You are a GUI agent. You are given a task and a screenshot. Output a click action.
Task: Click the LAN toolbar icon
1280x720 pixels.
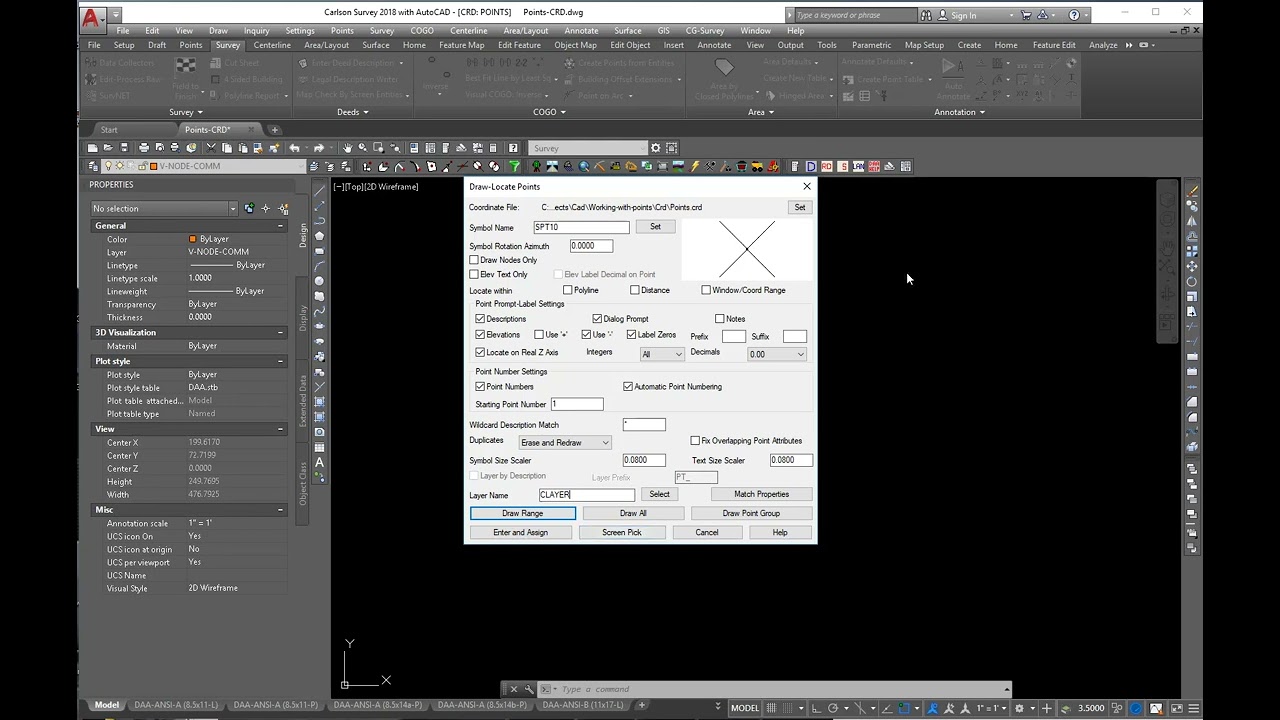pos(858,166)
